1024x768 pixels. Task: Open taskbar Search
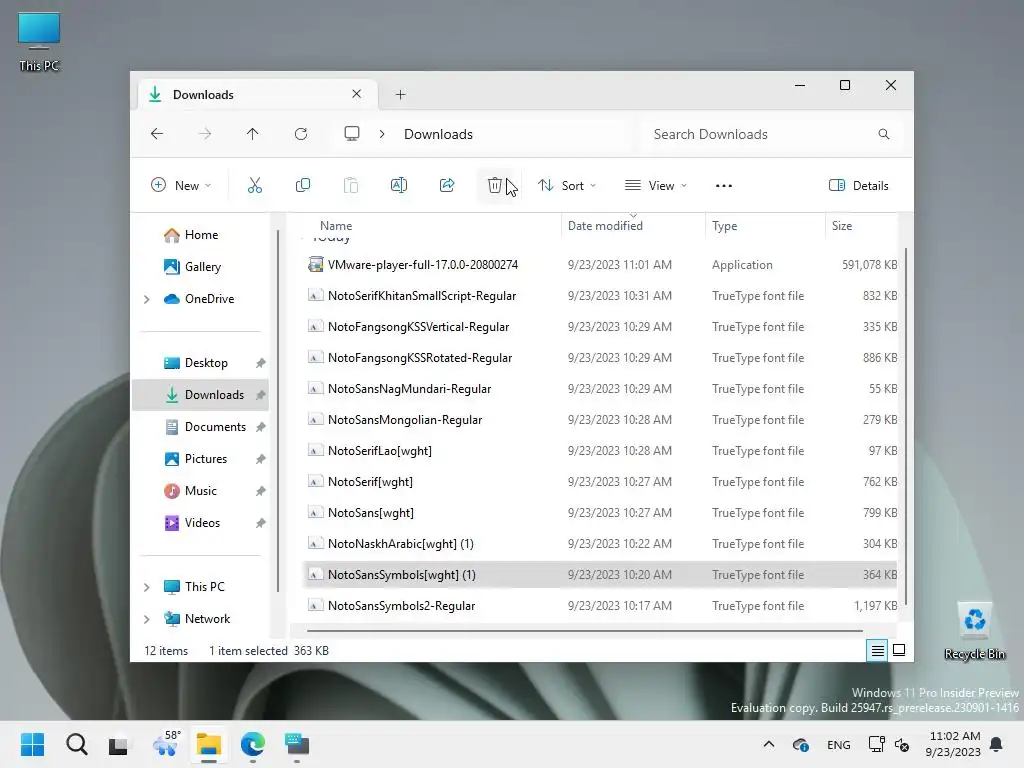(x=76, y=744)
